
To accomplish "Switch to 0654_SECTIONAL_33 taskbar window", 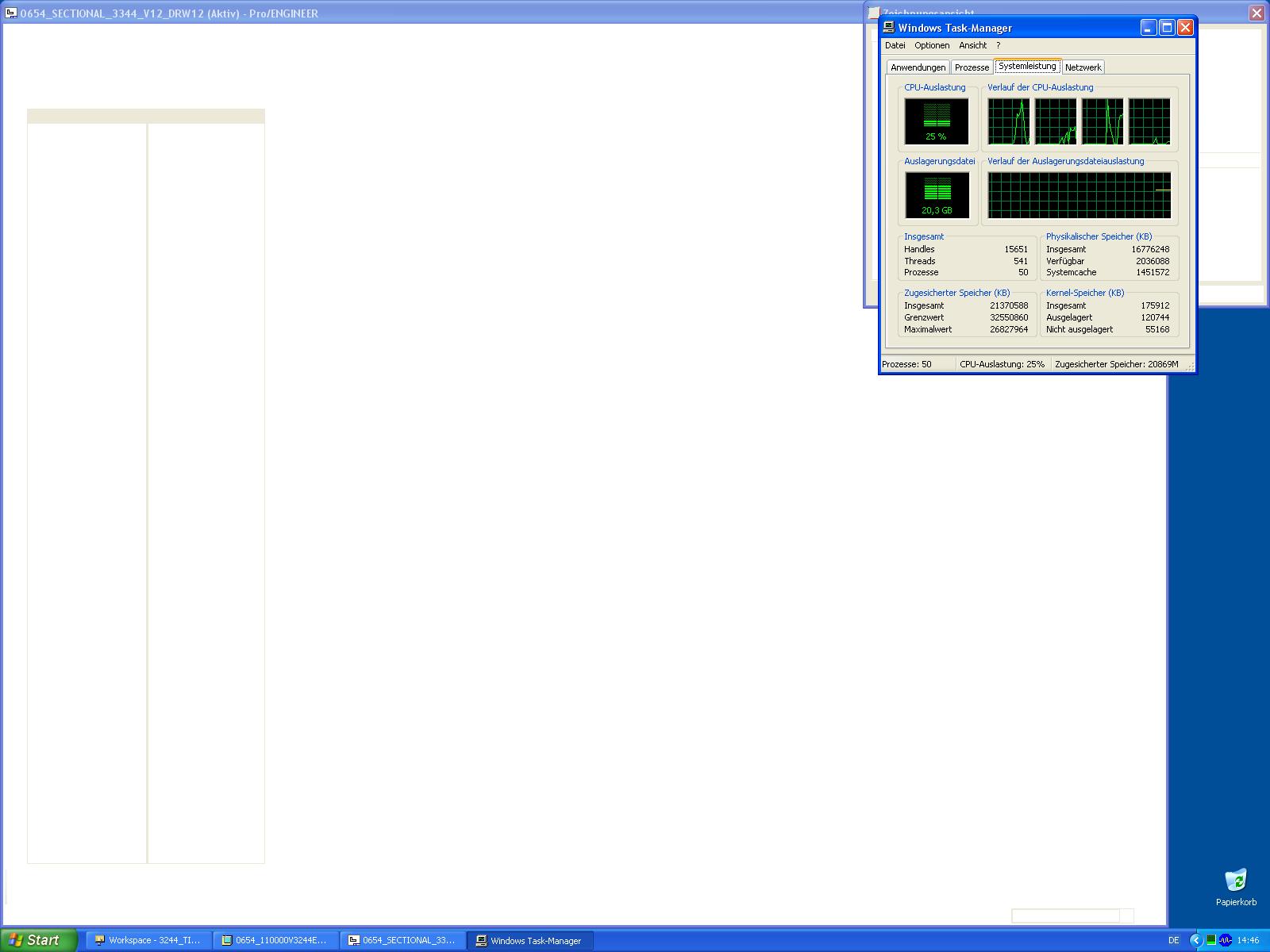I will click(402, 940).
